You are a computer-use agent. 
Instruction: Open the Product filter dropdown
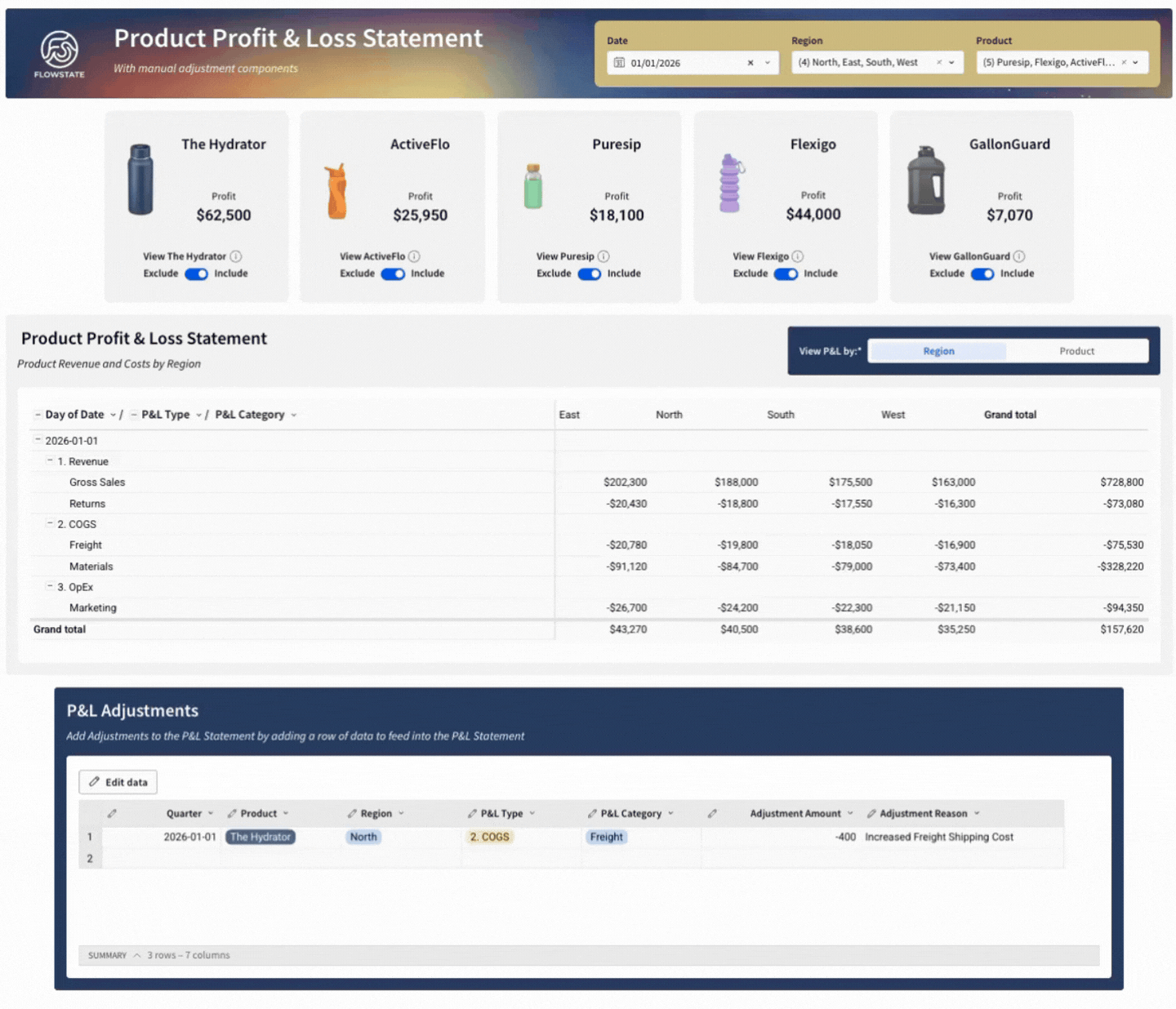coord(1134,62)
